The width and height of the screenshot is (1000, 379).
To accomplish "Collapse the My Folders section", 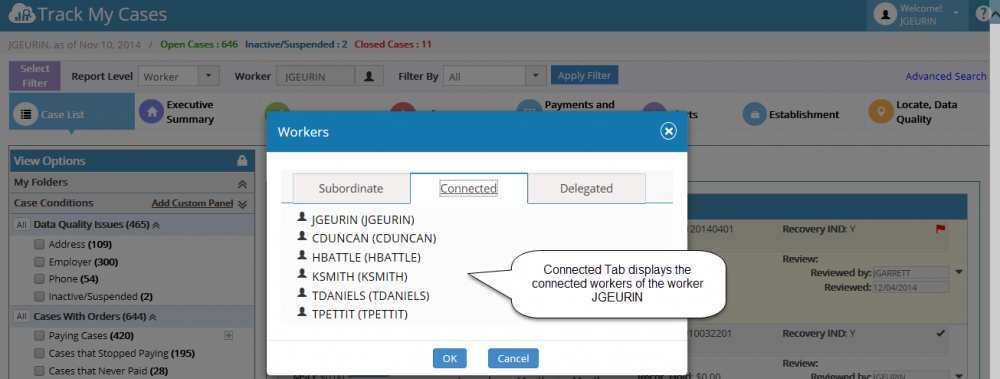I will 242,183.
